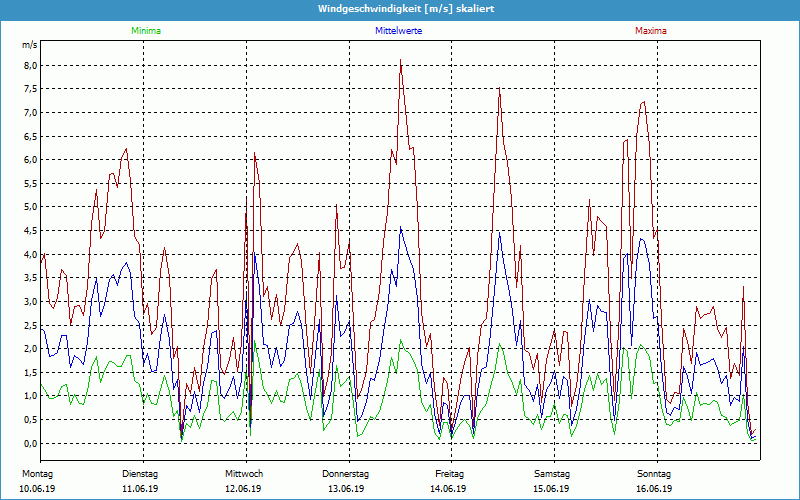
Task: Click the 0,5 y-axis value
Action: pyautogui.click(x=29, y=420)
